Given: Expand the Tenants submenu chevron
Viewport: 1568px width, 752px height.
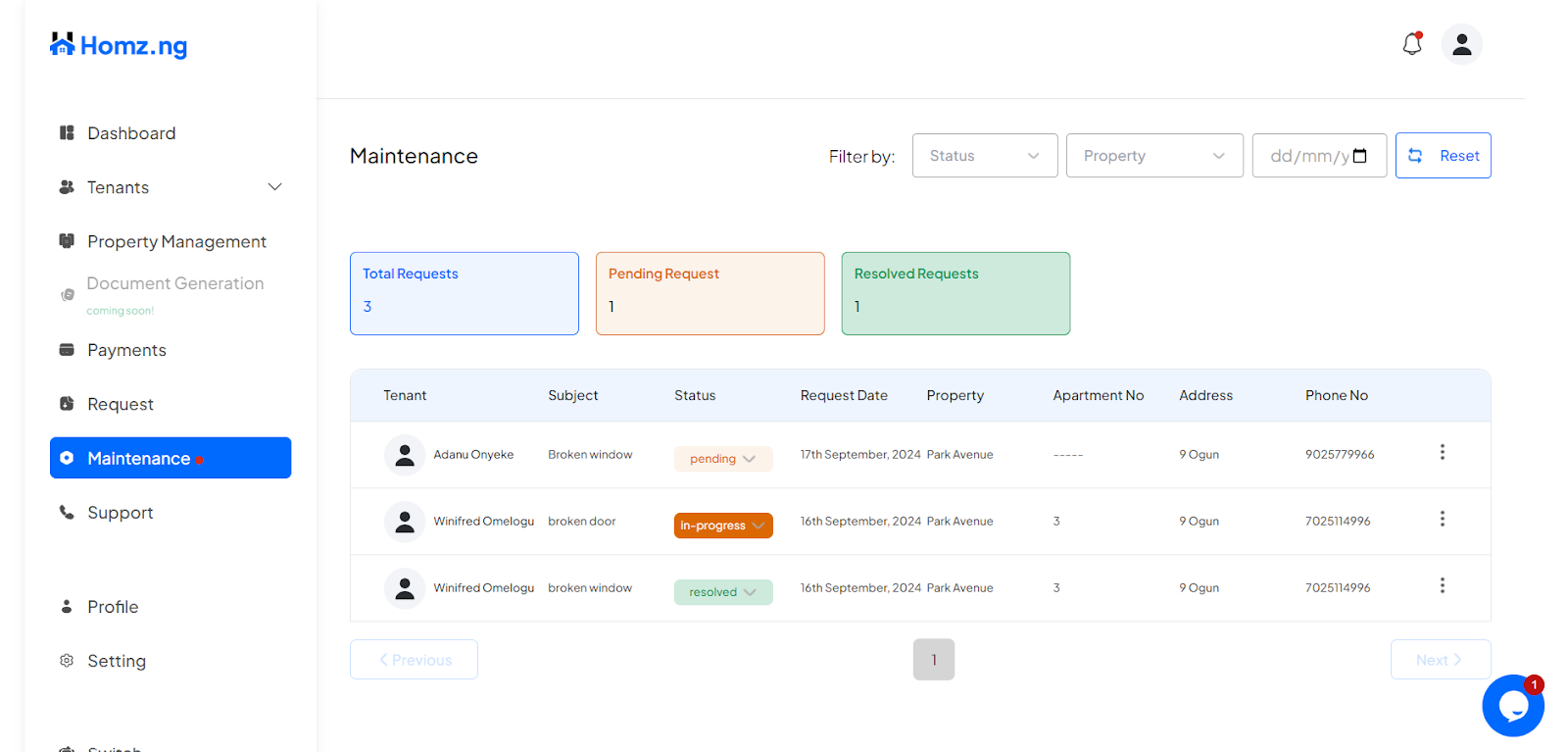Looking at the screenshot, I should pyautogui.click(x=275, y=187).
